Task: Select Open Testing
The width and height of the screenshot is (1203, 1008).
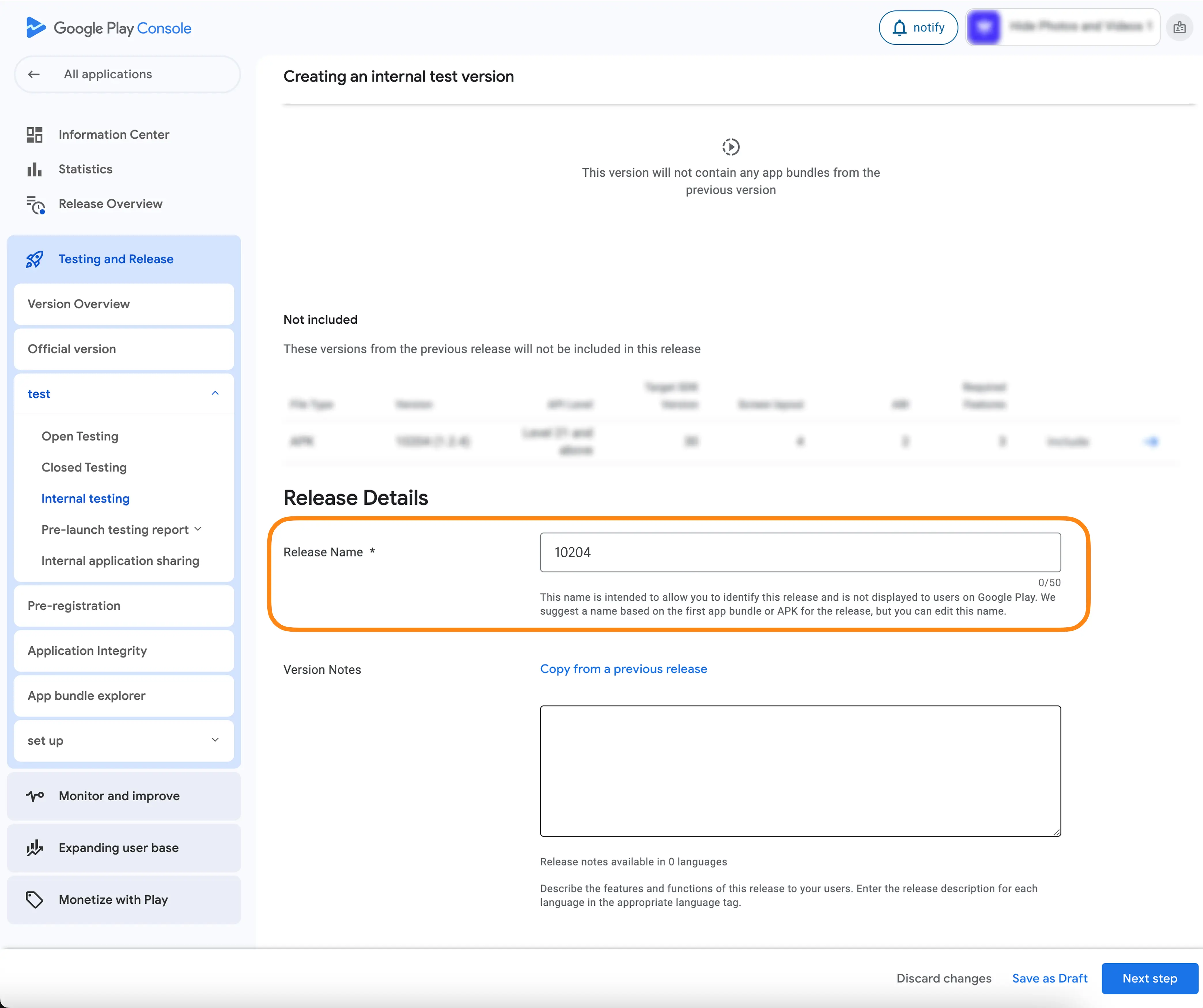Action: pos(80,436)
